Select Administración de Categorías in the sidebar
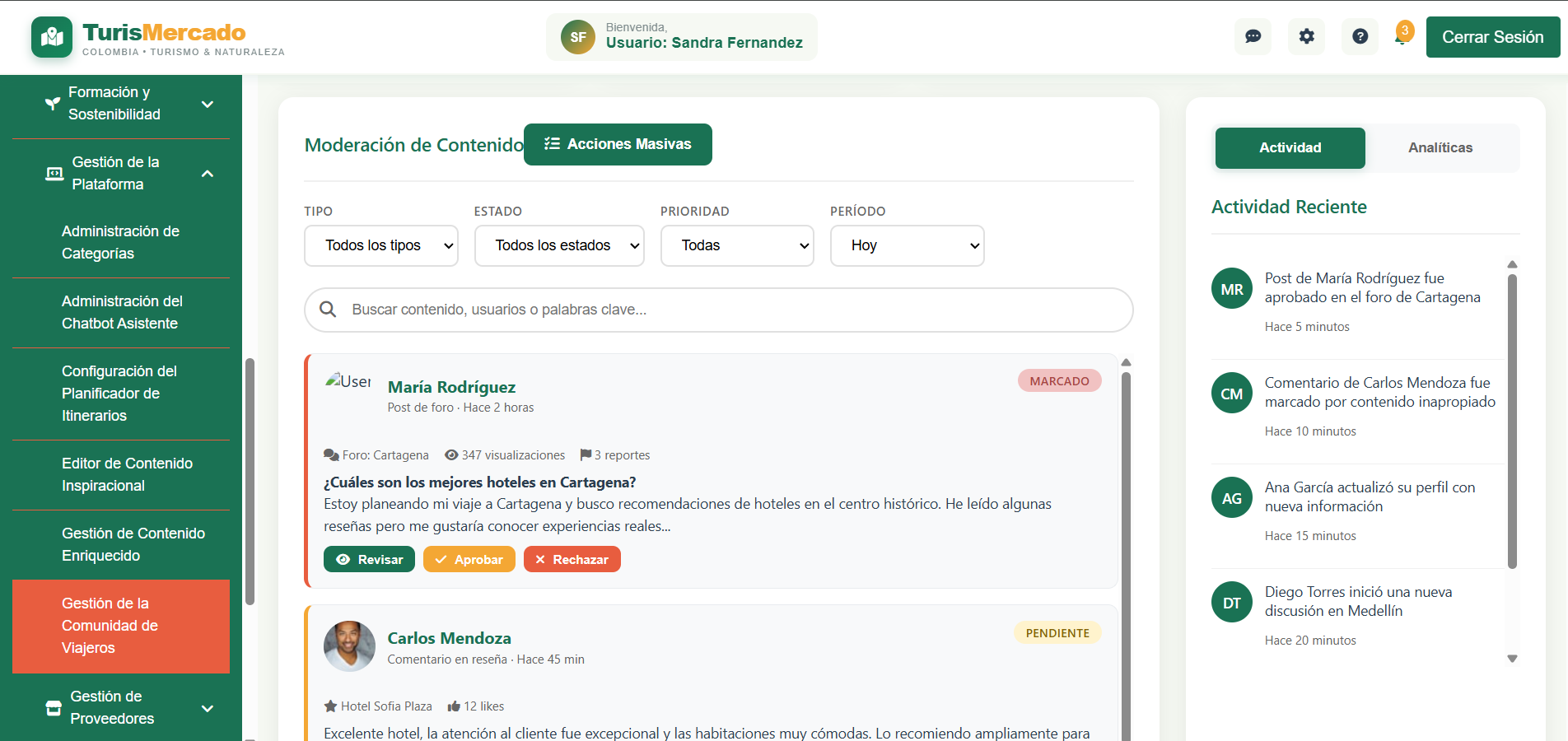This screenshot has height=741, width=1568. pyautogui.click(x=120, y=242)
